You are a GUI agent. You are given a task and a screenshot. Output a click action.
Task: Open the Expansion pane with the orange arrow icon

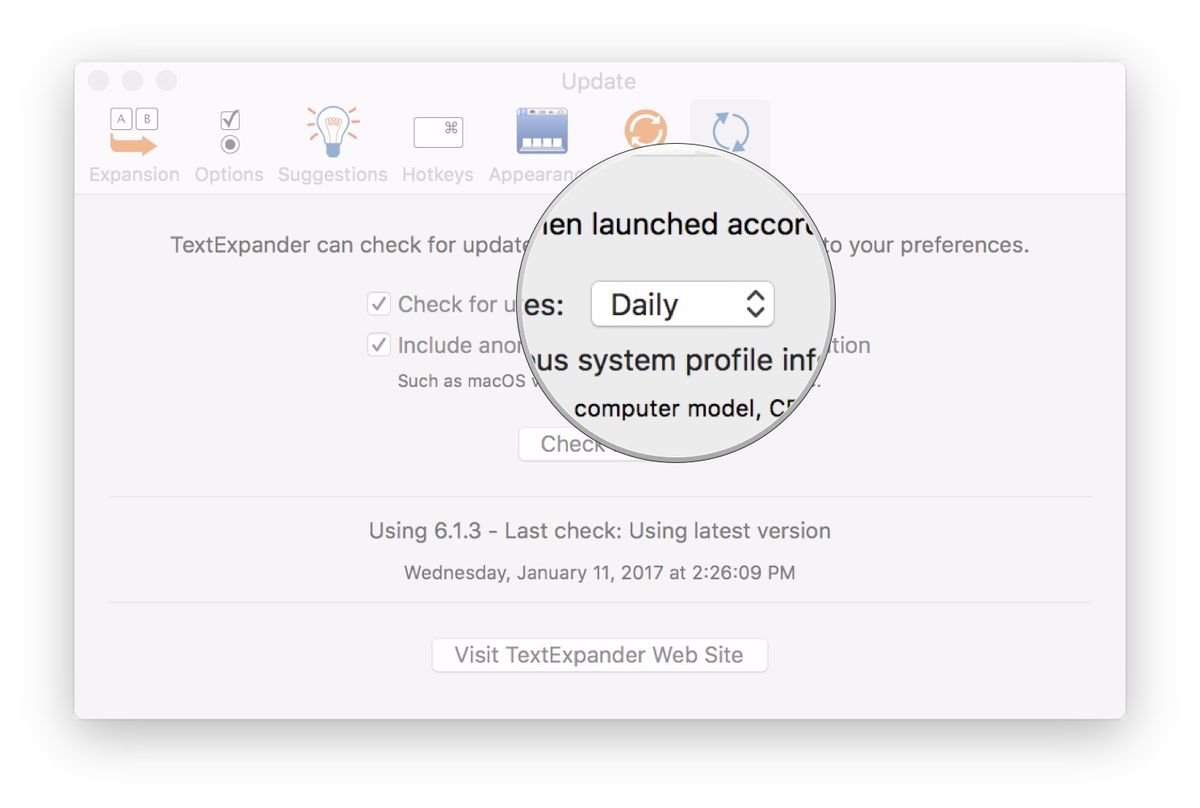point(133,131)
